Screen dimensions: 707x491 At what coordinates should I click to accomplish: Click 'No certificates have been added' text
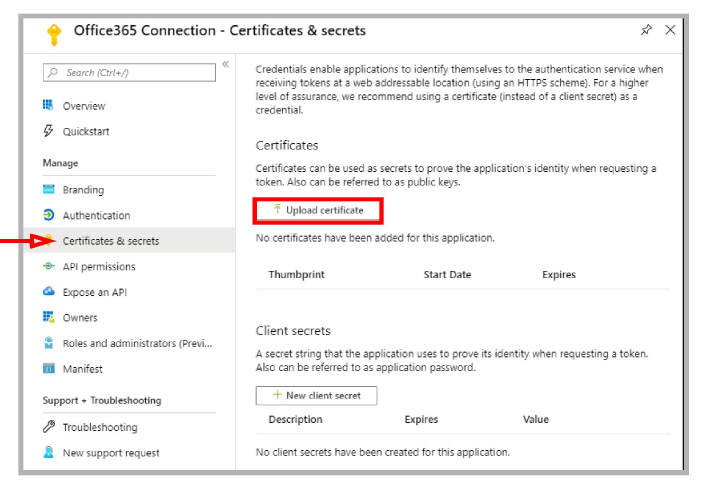tap(375, 238)
